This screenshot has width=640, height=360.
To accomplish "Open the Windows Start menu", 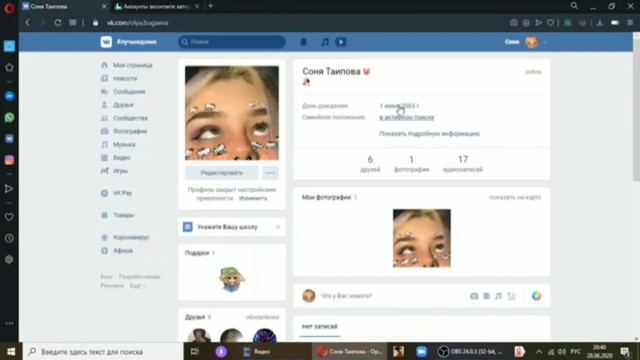I will [11, 351].
